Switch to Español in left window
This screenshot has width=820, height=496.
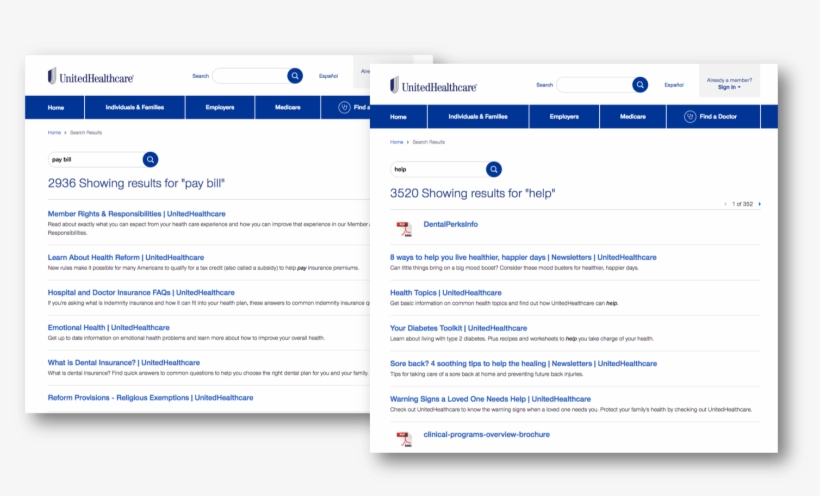328,76
